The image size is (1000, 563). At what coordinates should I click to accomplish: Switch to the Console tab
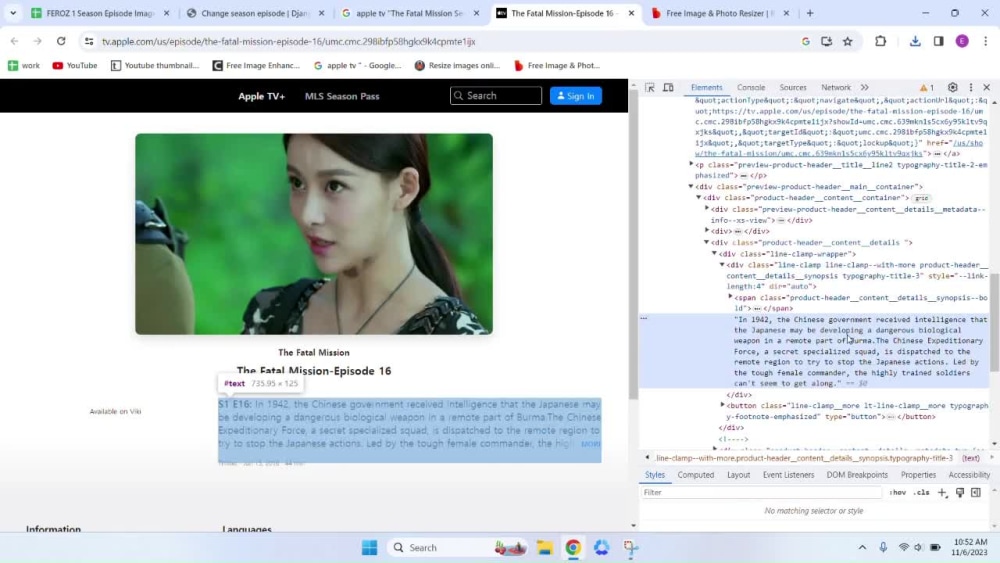click(751, 87)
